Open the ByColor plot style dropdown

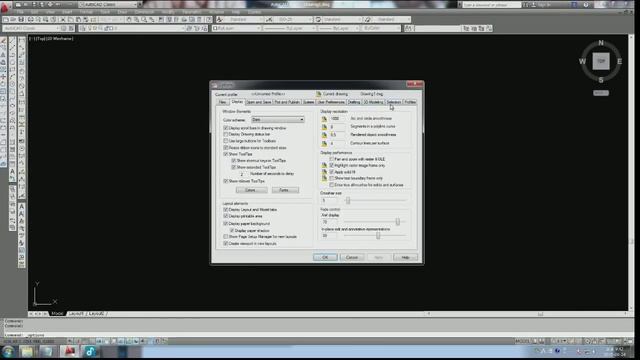pos(381,28)
